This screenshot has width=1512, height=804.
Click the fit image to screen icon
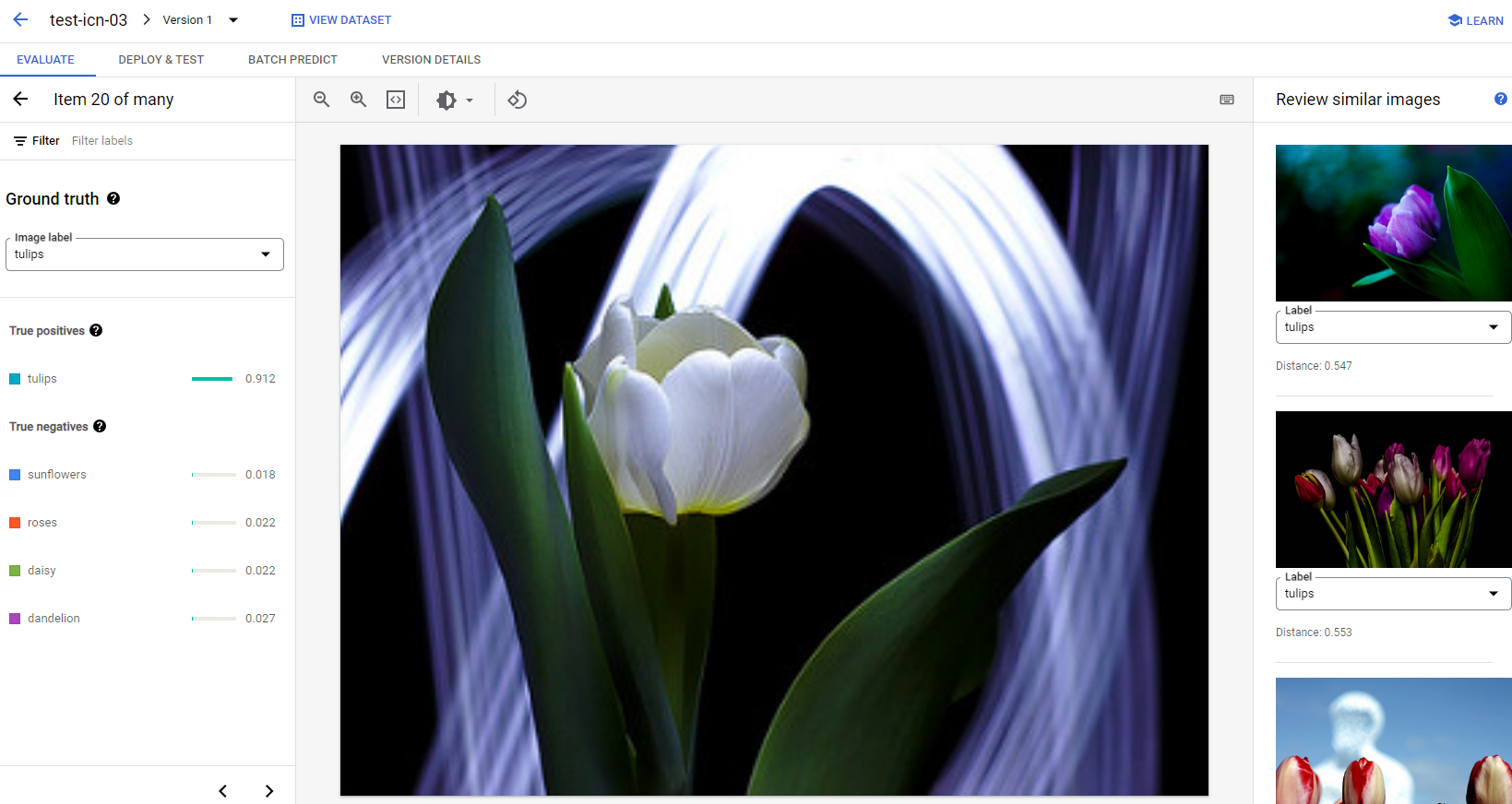pos(396,100)
